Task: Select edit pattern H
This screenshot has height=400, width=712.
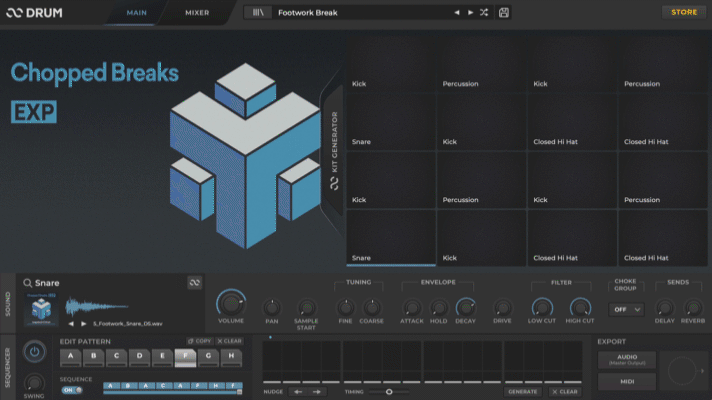Action: tap(231, 357)
